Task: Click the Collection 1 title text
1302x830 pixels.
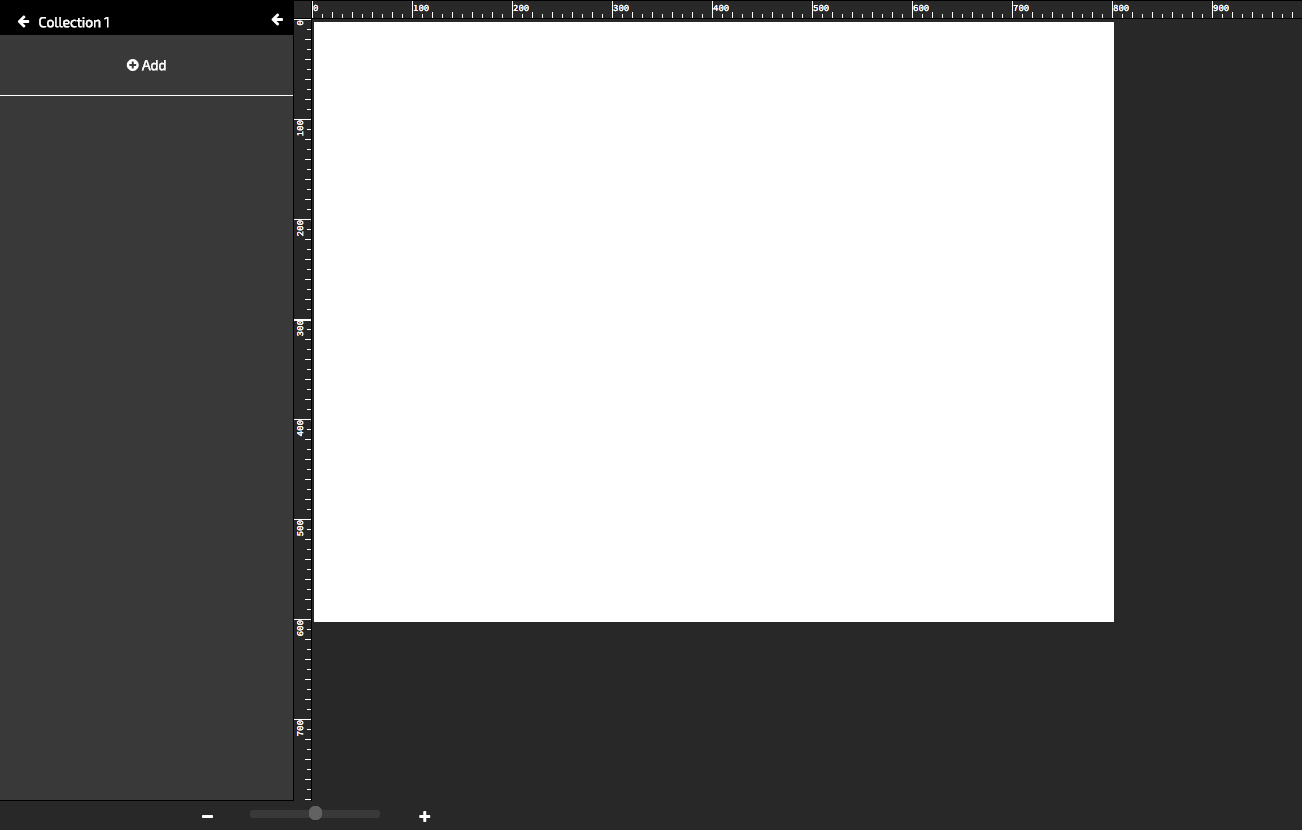Action: pyautogui.click(x=74, y=22)
